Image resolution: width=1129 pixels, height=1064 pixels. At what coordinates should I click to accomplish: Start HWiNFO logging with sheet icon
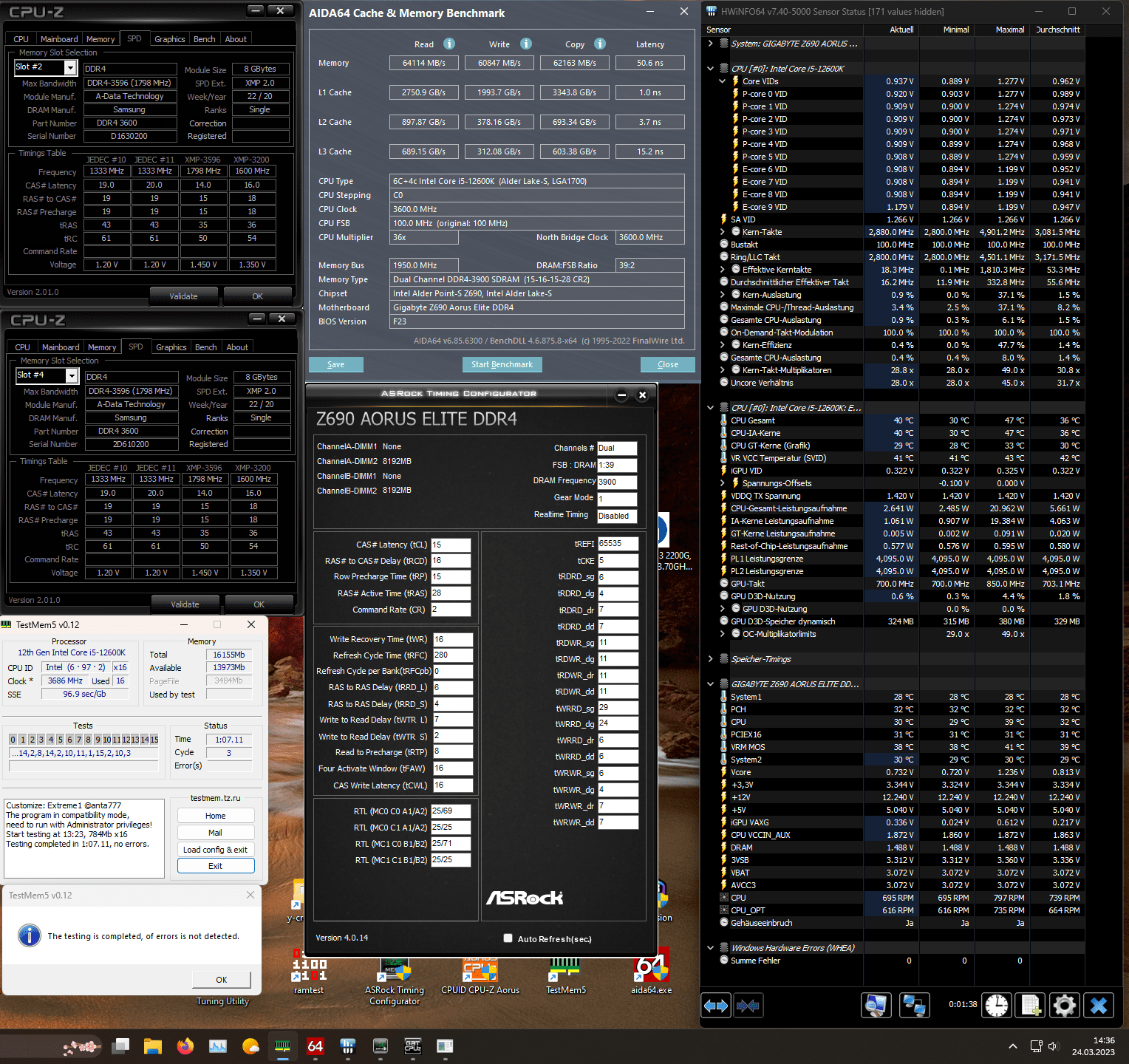pos(1031,1006)
